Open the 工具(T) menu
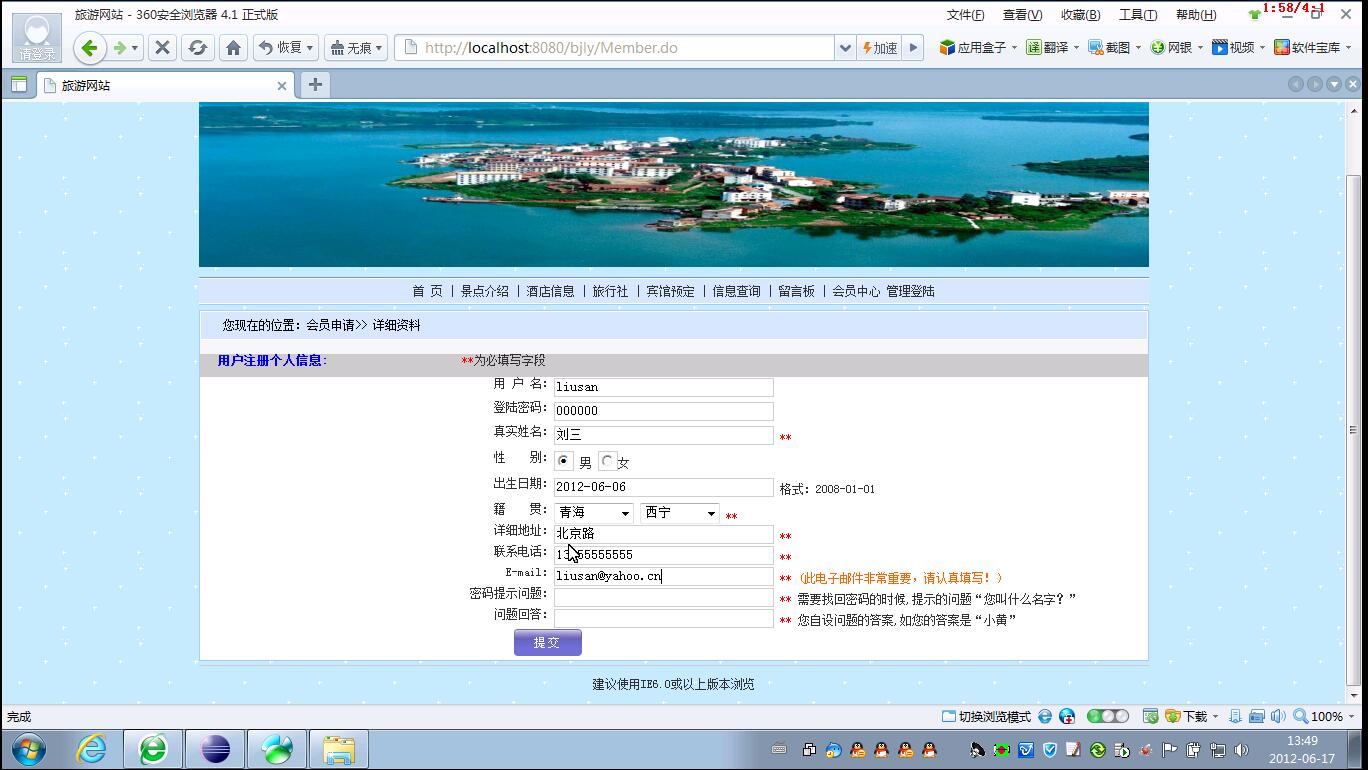This screenshot has width=1368, height=770. click(1138, 15)
